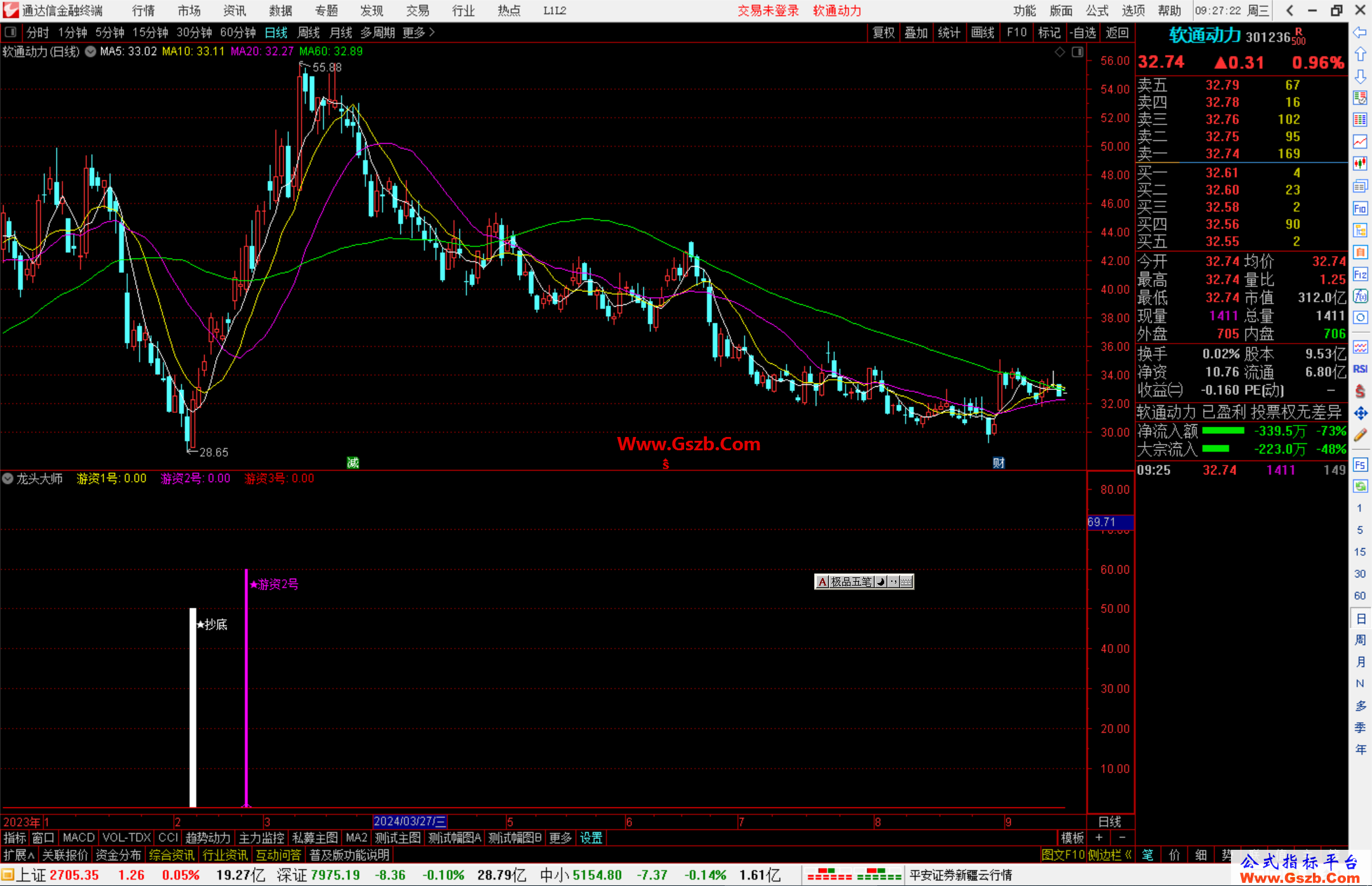Click the 财 marker on the chart
Viewport: 1372px width, 886px height.
point(999,463)
